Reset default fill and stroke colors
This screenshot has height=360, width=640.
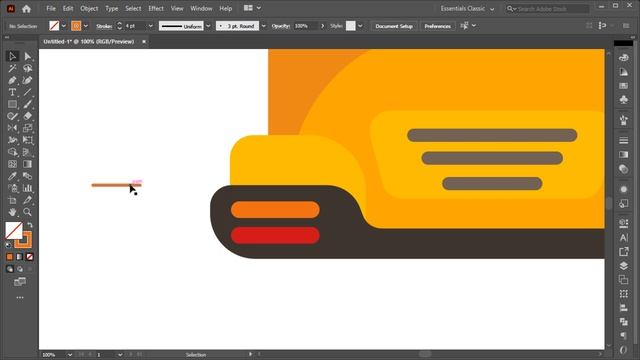[8, 245]
